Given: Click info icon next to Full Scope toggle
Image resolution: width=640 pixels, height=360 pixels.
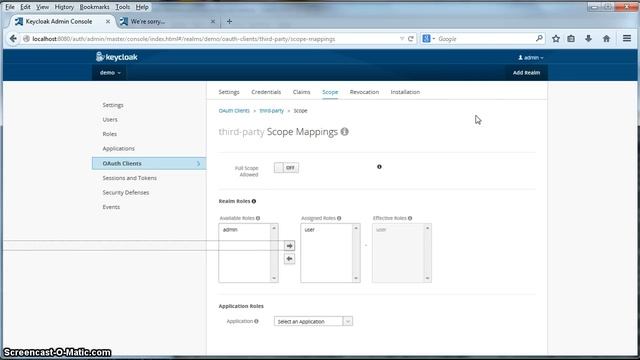Looking at the screenshot, I should (x=379, y=167).
